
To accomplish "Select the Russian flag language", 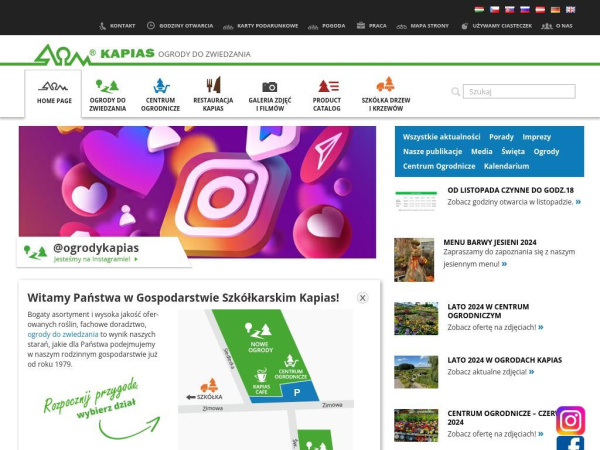I will point(525,10).
